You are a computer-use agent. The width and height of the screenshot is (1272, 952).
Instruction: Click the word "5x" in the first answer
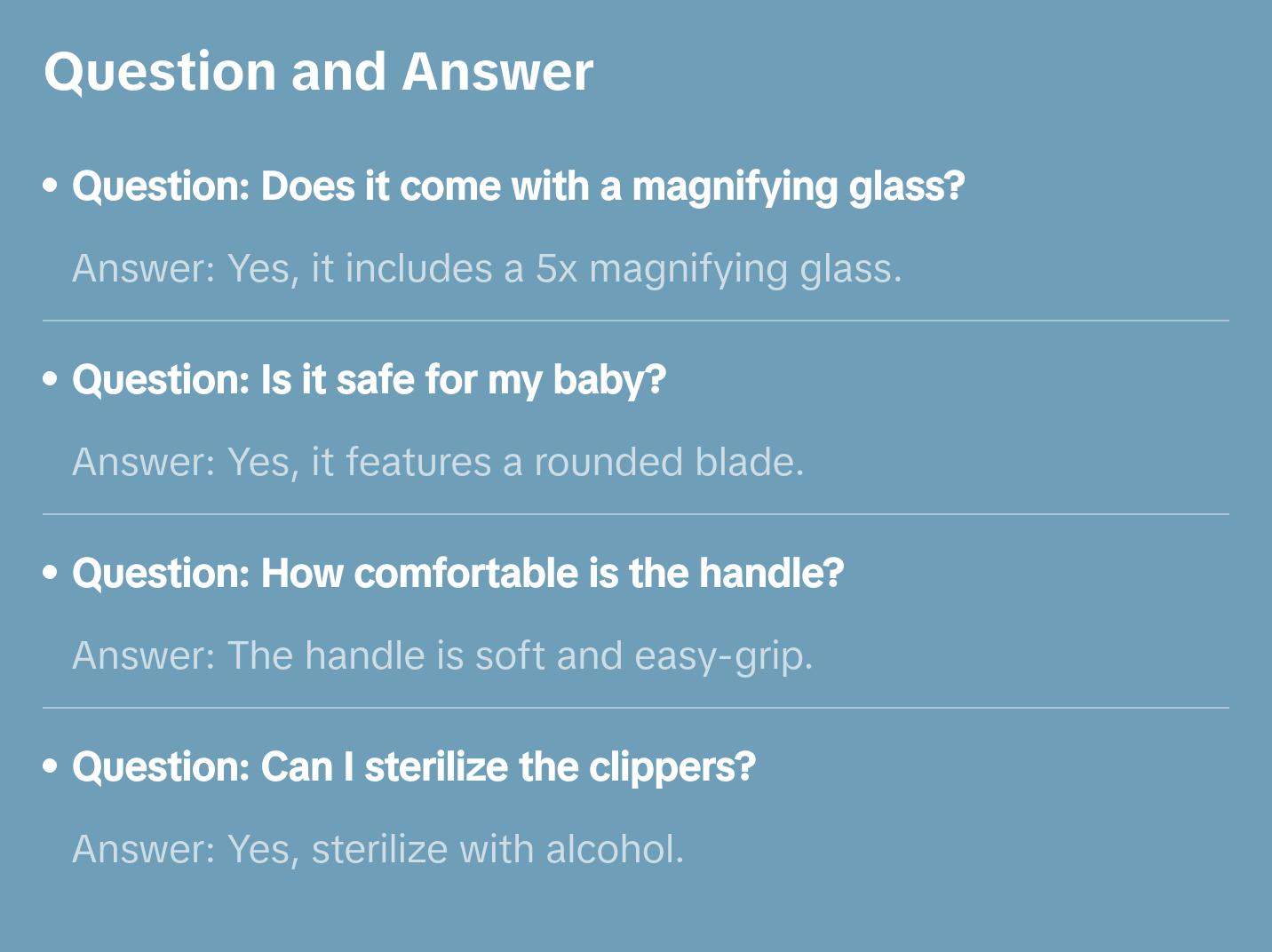556,269
